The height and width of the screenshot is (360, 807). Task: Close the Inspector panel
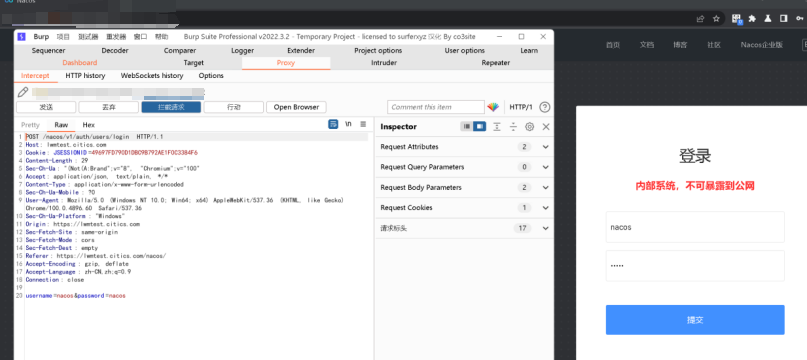[x=546, y=127]
